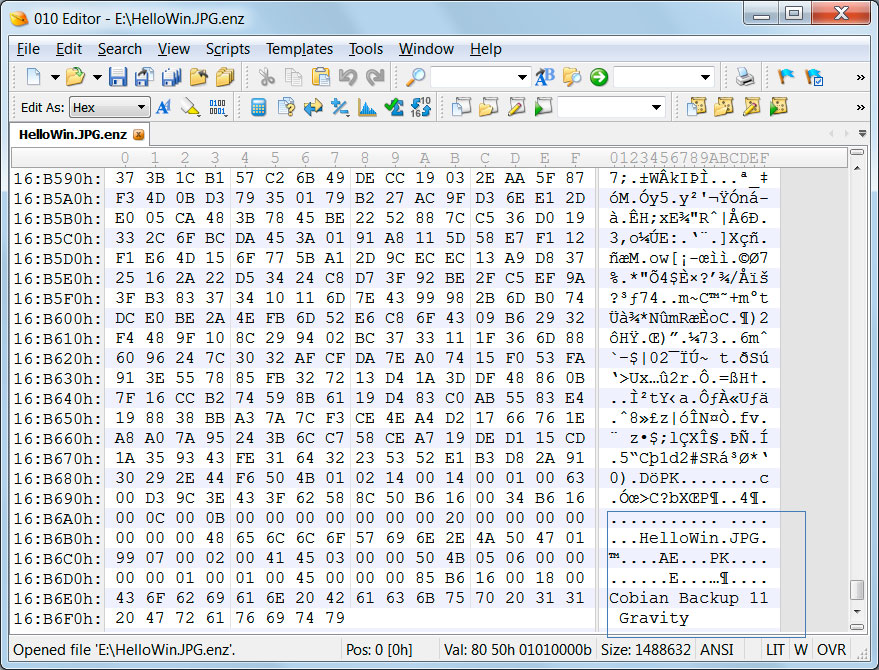This screenshot has width=879, height=670.
Task: Close the HelloWin.JPG.enz tab
Action: tap(139, 134)
